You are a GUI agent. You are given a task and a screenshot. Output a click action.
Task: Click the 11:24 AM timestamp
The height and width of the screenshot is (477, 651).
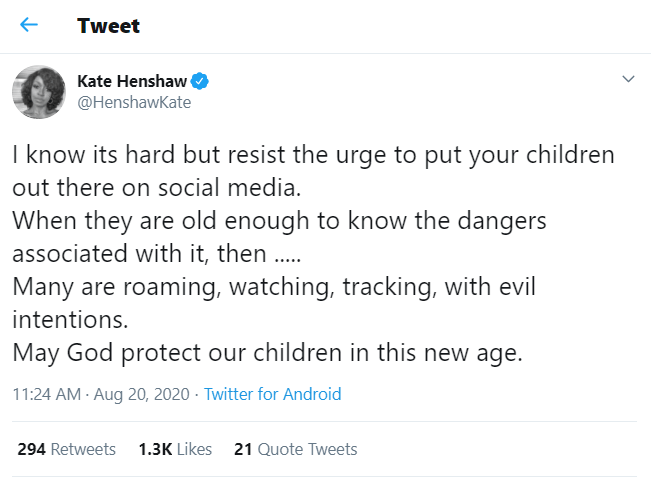(47, 394)
